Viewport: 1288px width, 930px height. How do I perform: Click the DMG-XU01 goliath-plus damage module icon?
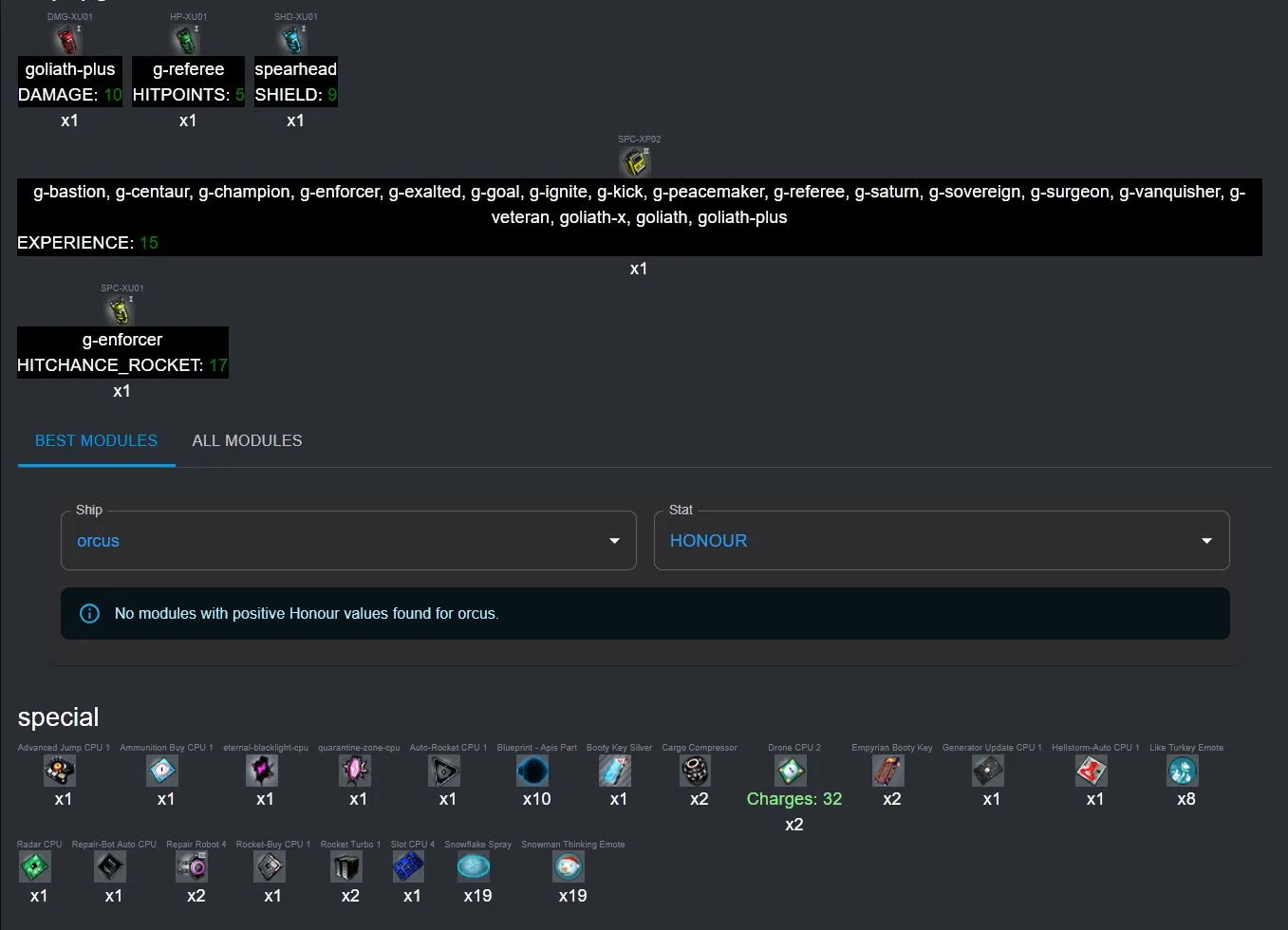(x=69, y=40)
